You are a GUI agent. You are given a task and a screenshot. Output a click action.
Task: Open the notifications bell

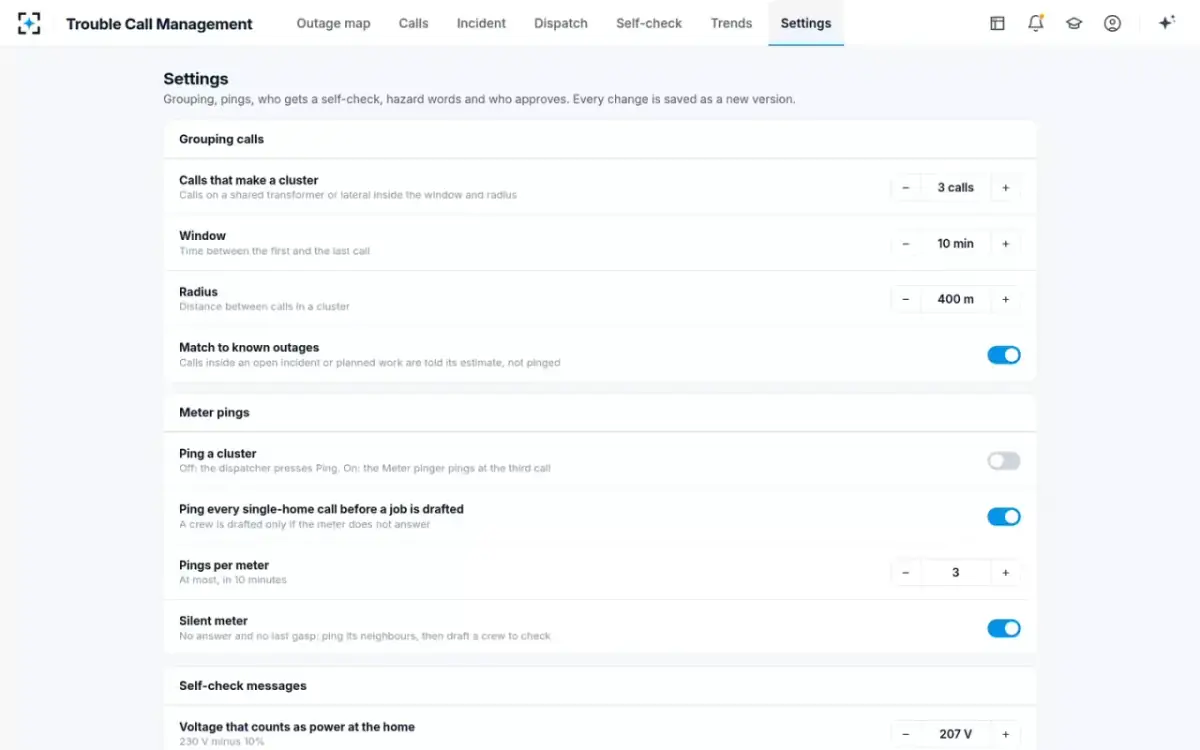click(x=1035, y=23)
